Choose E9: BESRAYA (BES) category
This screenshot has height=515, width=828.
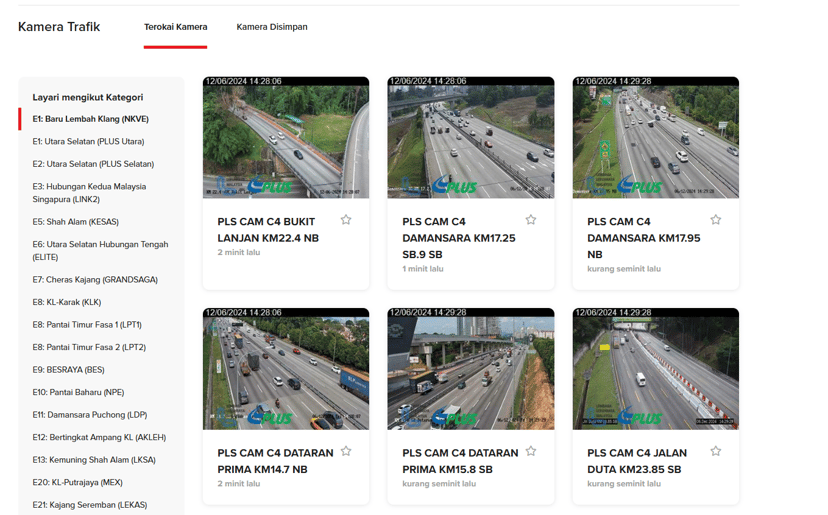click(69, 370)
